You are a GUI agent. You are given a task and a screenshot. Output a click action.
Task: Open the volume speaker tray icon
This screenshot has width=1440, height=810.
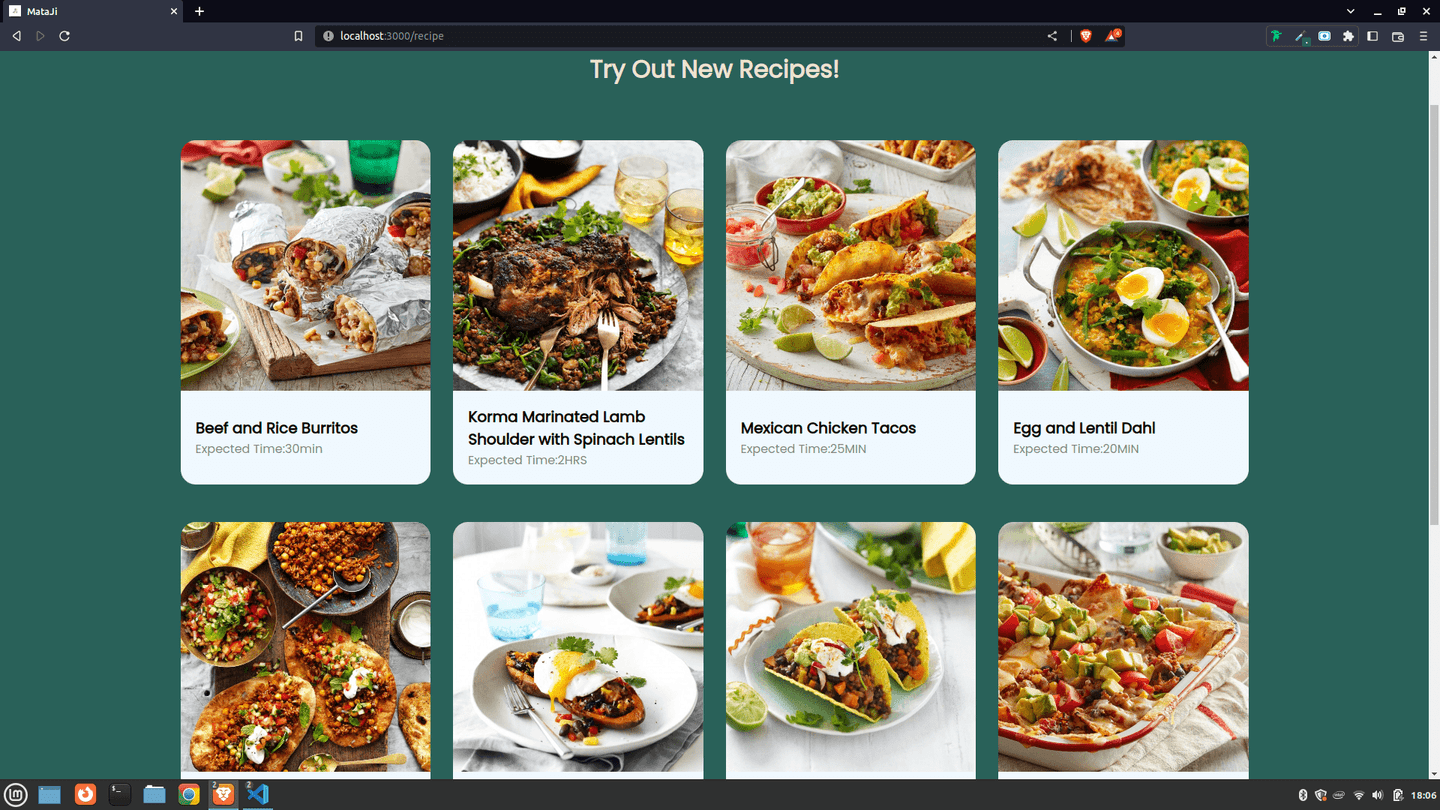tap(1378, 795)
